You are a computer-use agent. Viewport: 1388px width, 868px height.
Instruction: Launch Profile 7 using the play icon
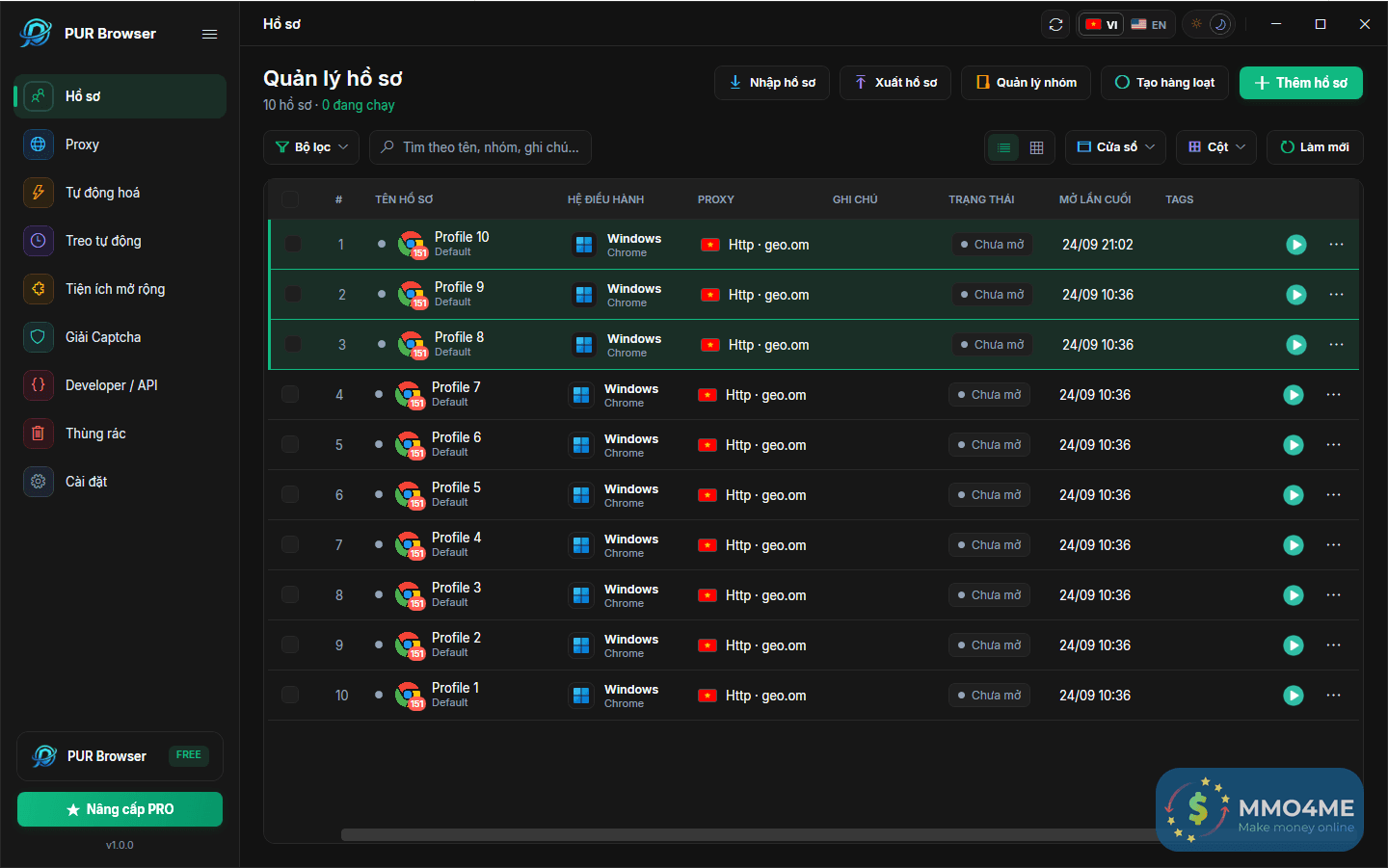(x=1294, y=395)
